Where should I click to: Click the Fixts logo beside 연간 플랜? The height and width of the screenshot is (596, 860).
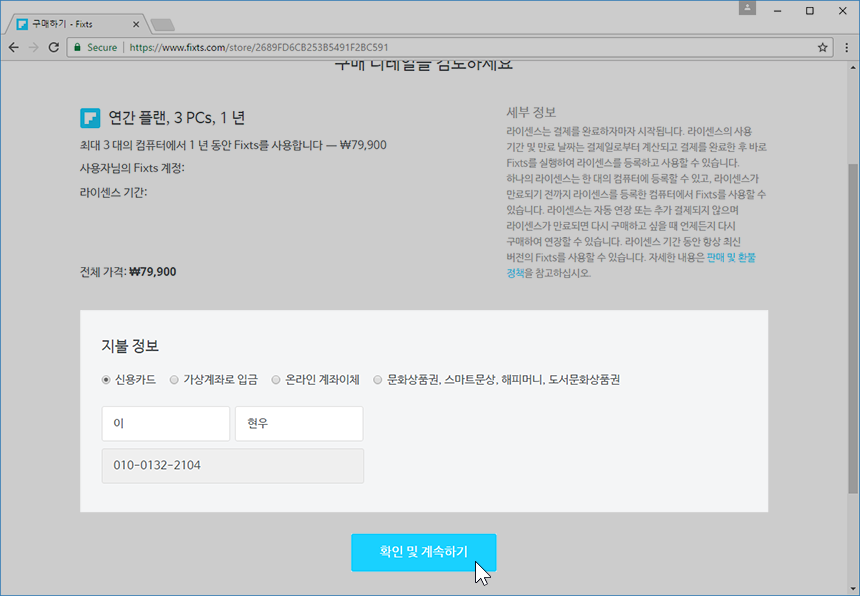point(90,118)
